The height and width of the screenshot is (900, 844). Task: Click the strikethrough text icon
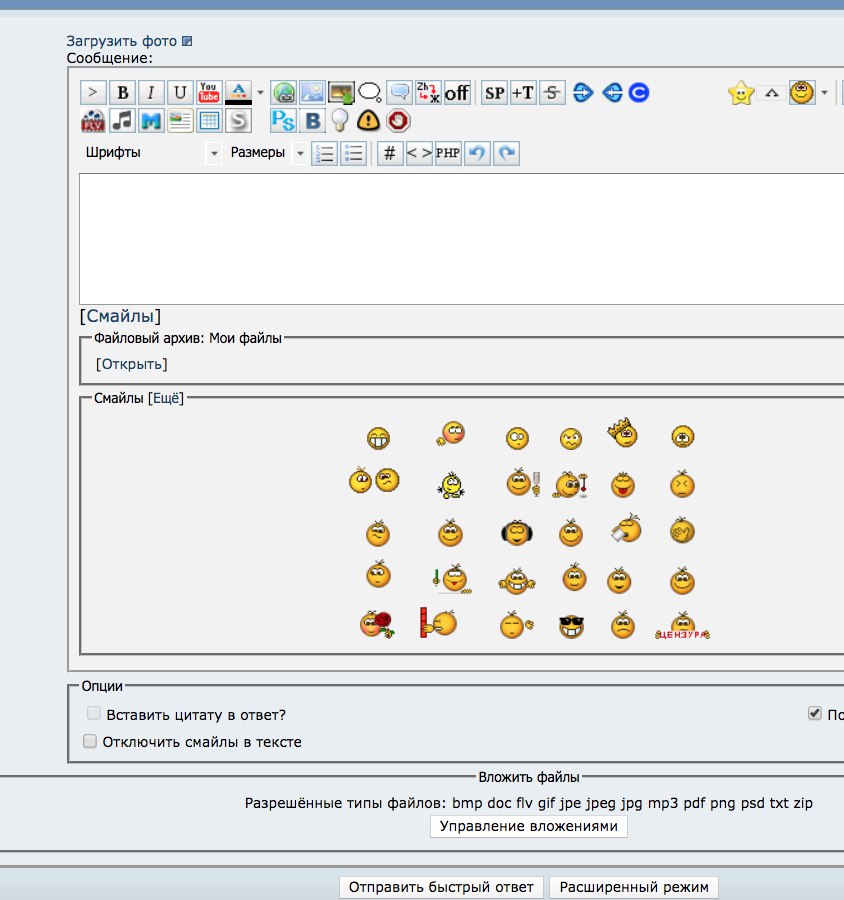552,93
